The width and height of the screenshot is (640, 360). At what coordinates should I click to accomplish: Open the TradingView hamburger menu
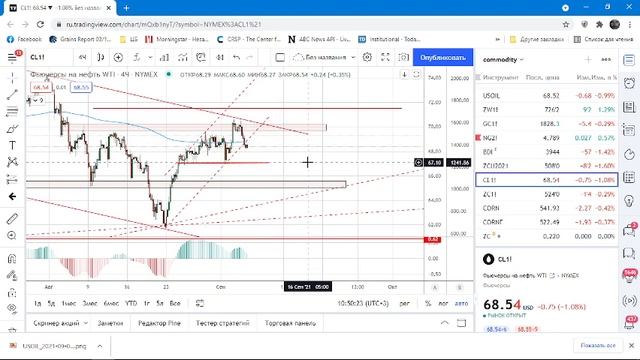tap(12, 57)
